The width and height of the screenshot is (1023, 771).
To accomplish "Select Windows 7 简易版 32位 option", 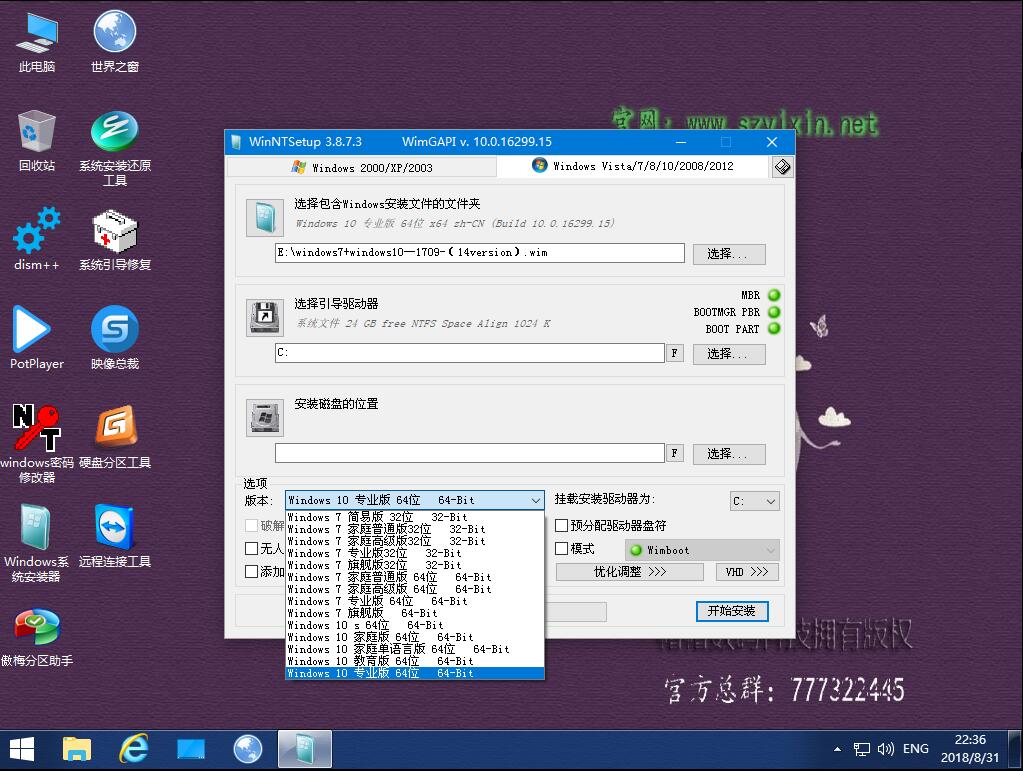I will click(x=415, y=517).
